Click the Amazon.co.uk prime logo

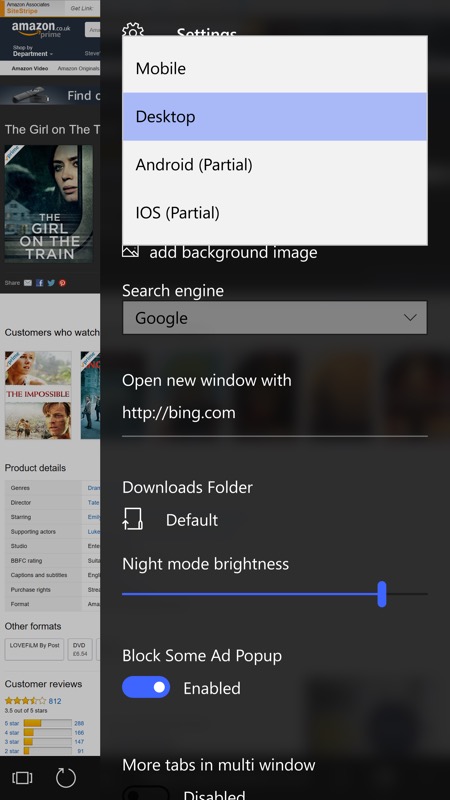point(41,29)
